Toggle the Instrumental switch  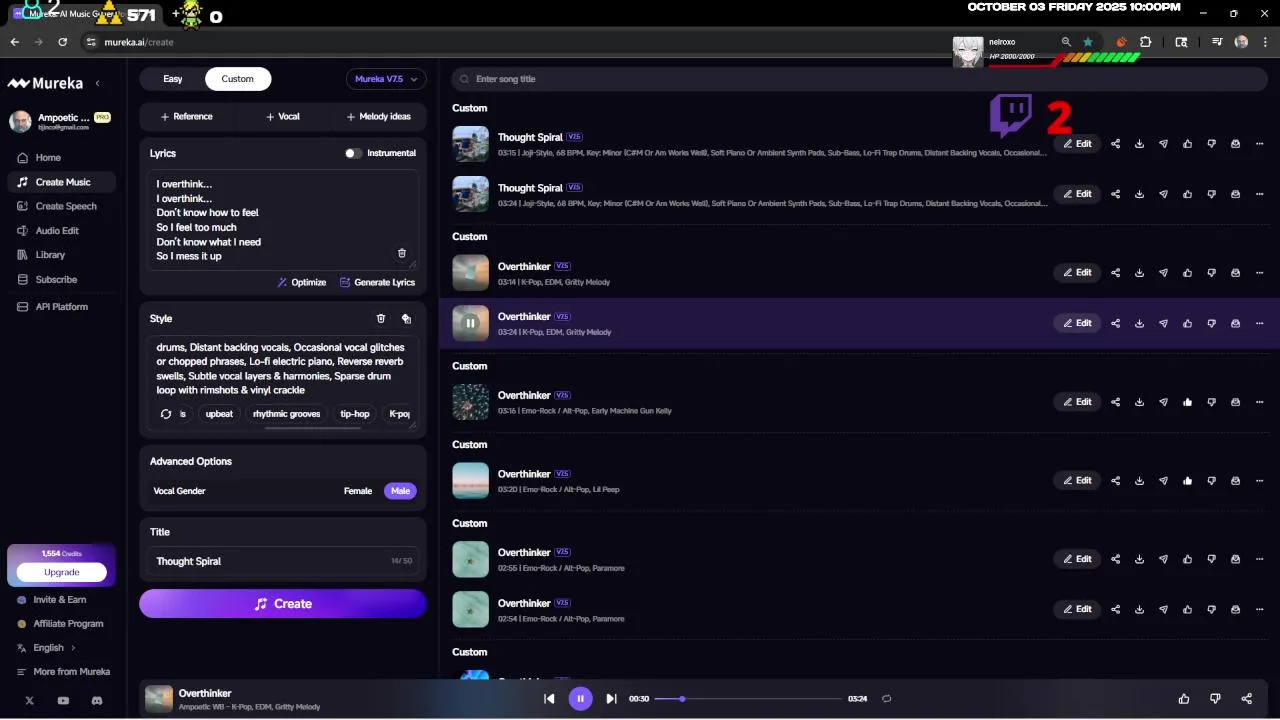(353, 153)
